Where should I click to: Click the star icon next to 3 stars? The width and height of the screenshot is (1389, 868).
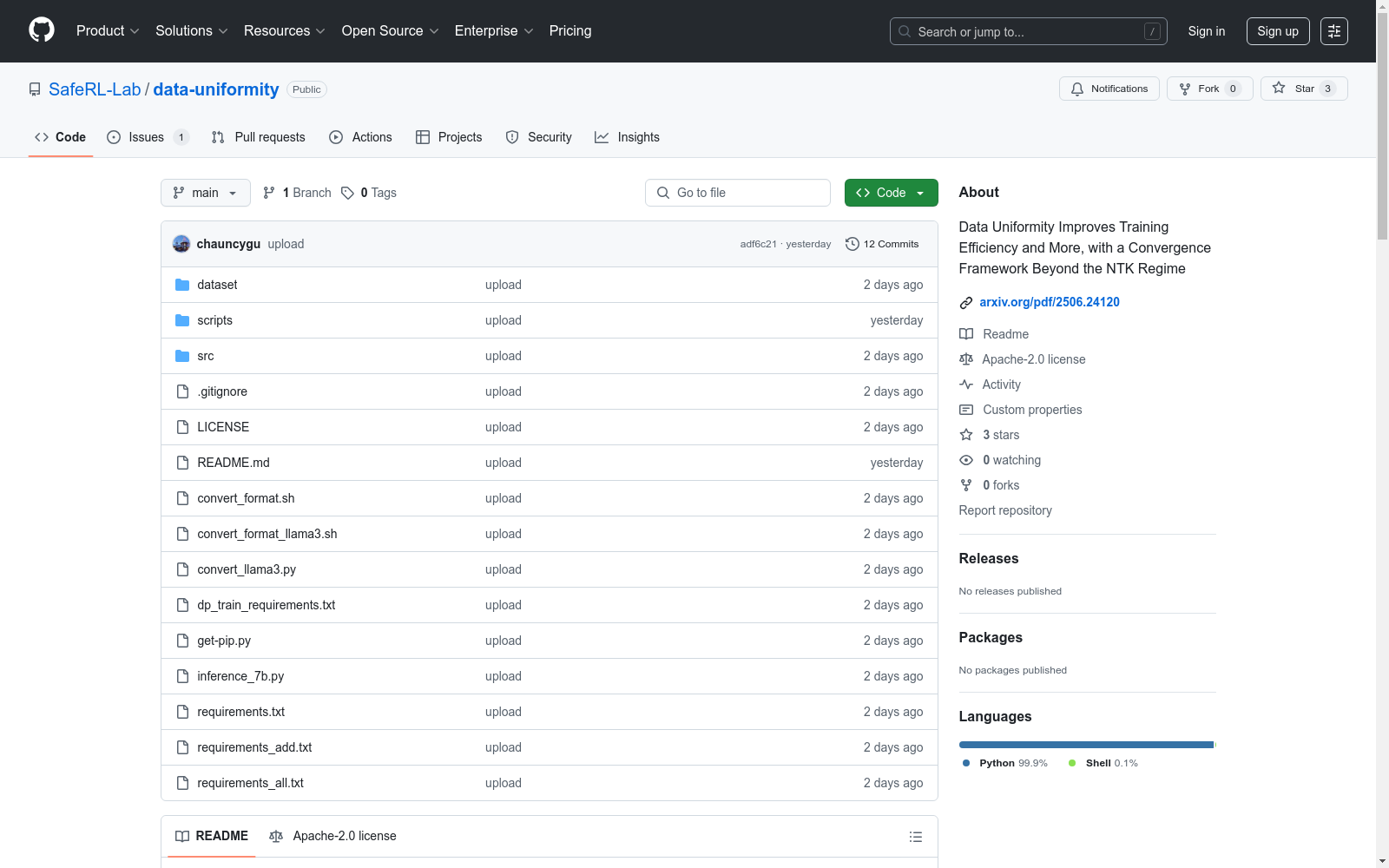click(x=966, y=435)
